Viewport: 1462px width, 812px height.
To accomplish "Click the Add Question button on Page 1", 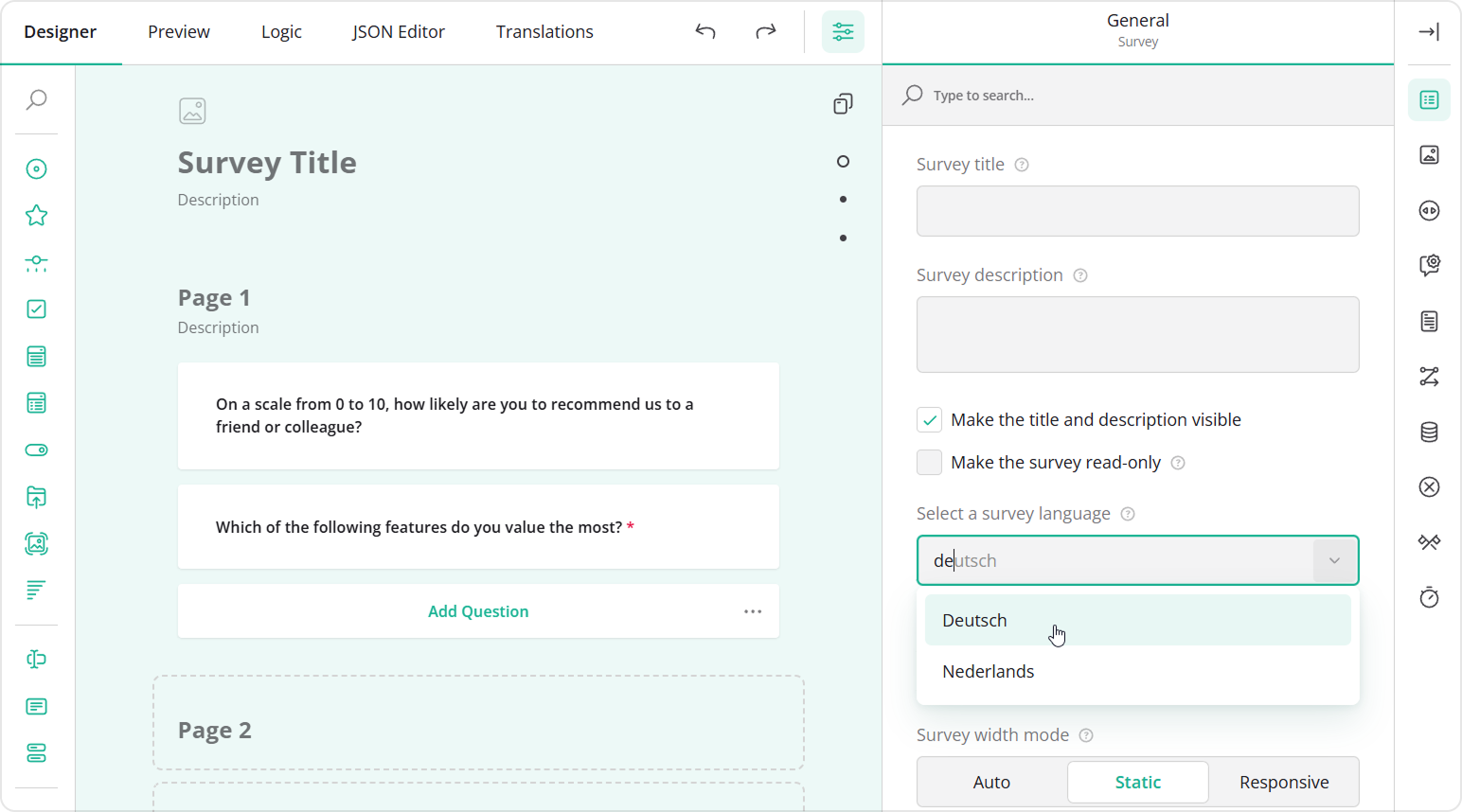I will coord(478,610).
